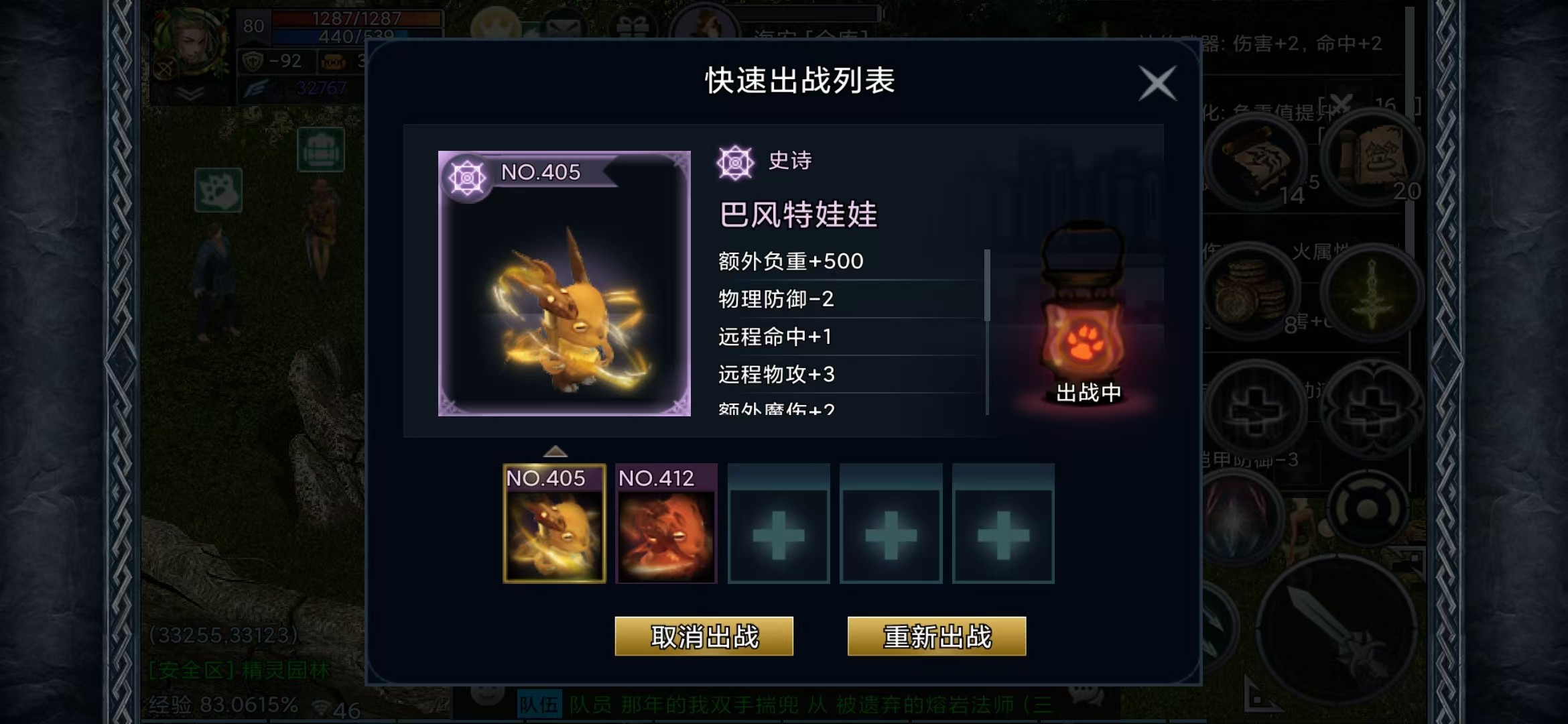Screen dimensions: 1568x724
Task: Add a doll to the third slot
Action: point(779,524)
